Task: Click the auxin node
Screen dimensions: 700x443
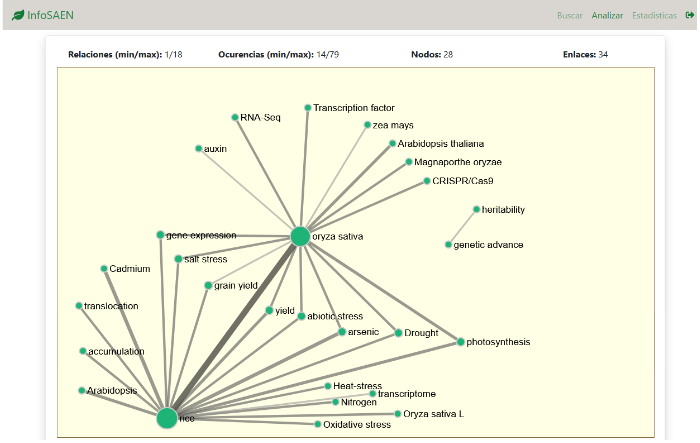Action: (x=198, y=148)
